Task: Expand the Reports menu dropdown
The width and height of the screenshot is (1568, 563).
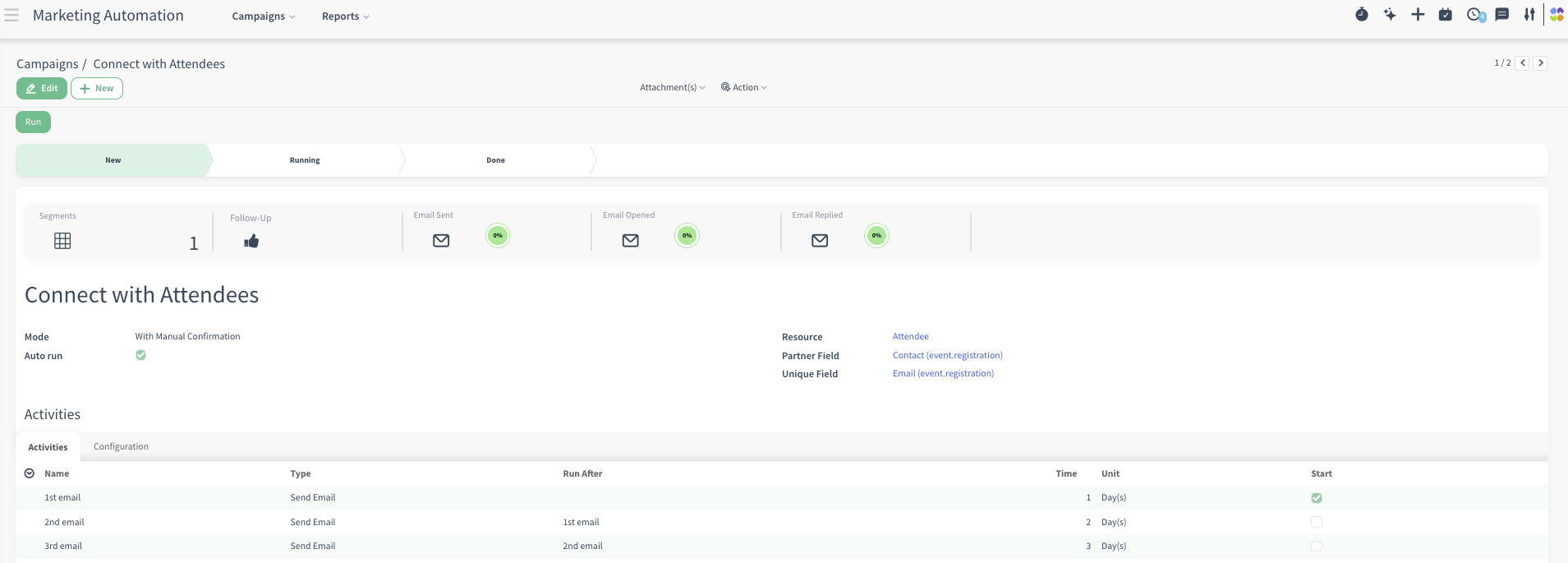Action: click(x=346, y=16)
